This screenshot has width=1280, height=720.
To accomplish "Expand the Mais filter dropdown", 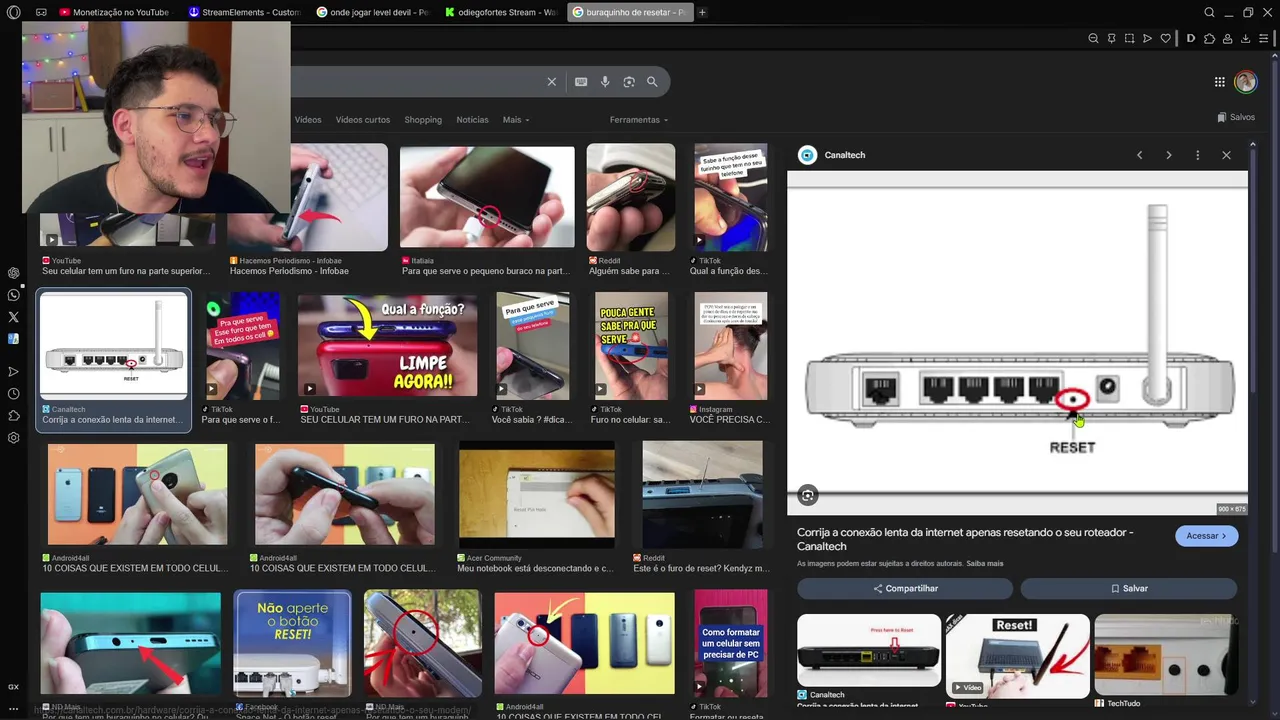I will (516, 120).
